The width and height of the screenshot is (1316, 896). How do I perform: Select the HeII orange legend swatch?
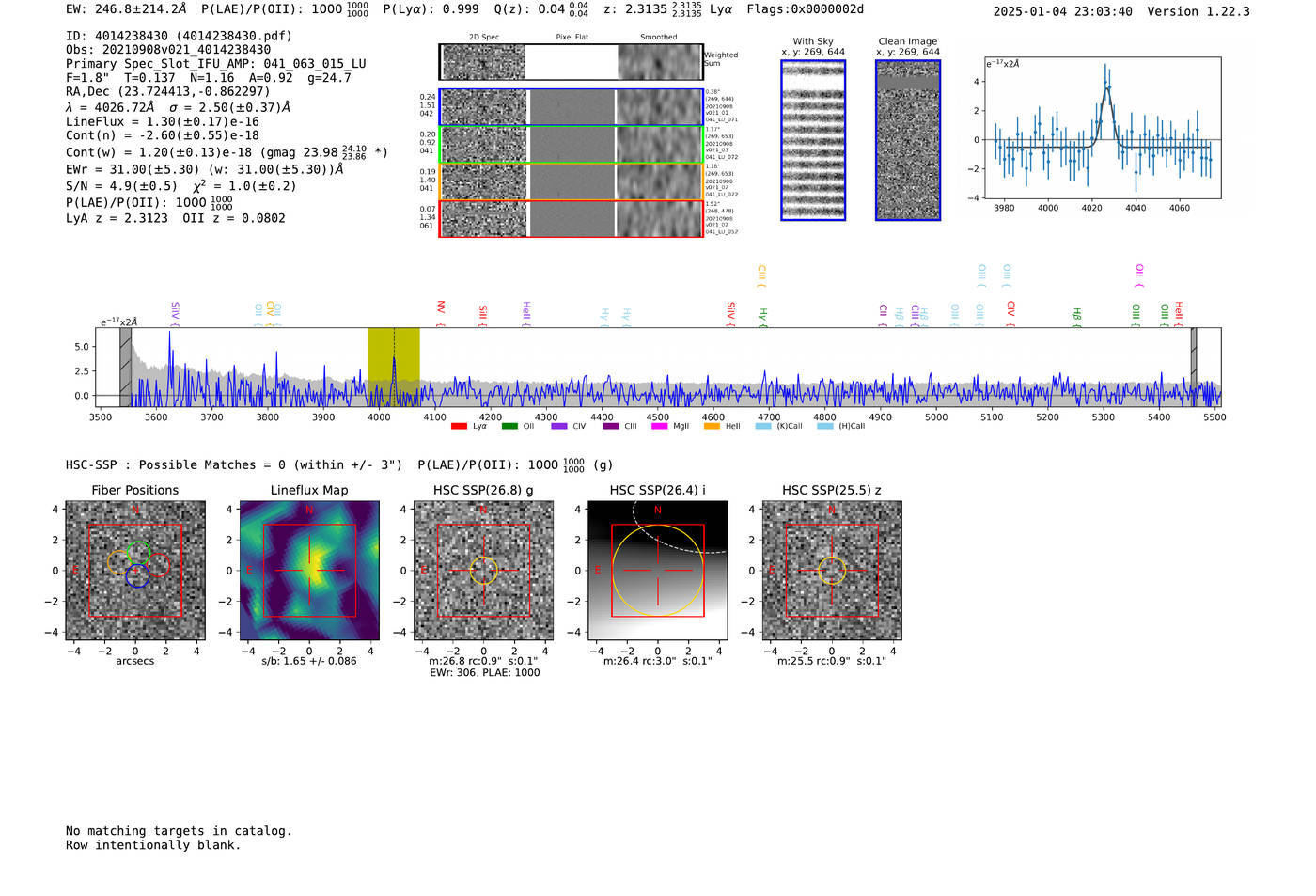(x=712, y=426)
